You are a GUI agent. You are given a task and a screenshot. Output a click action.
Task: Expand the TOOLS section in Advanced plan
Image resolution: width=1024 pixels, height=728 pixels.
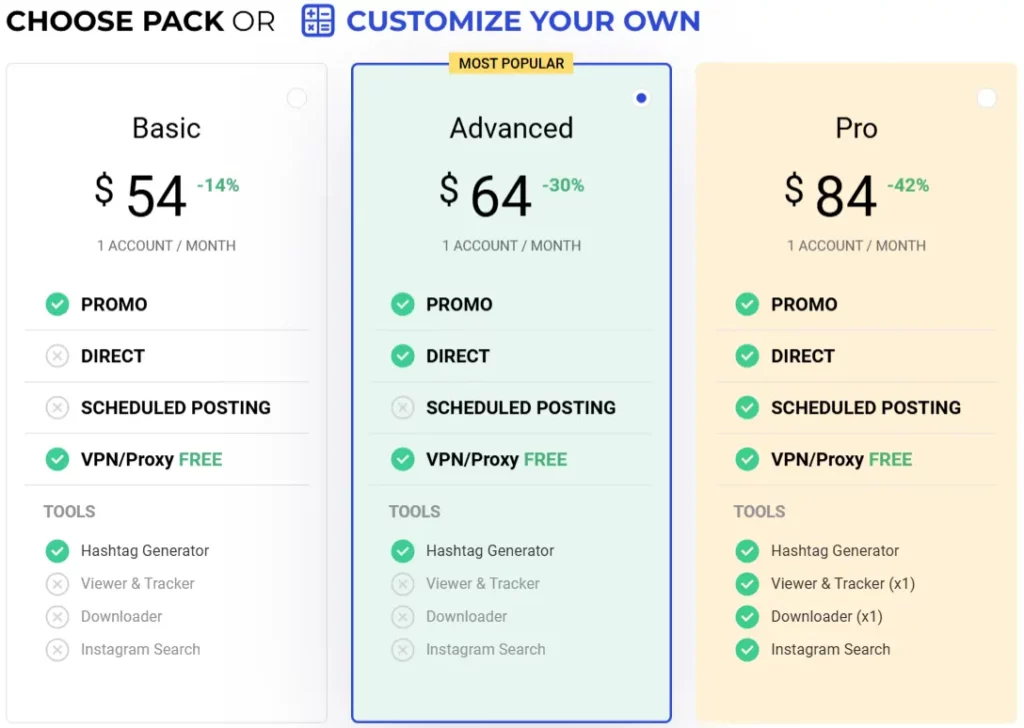point(414,511)
